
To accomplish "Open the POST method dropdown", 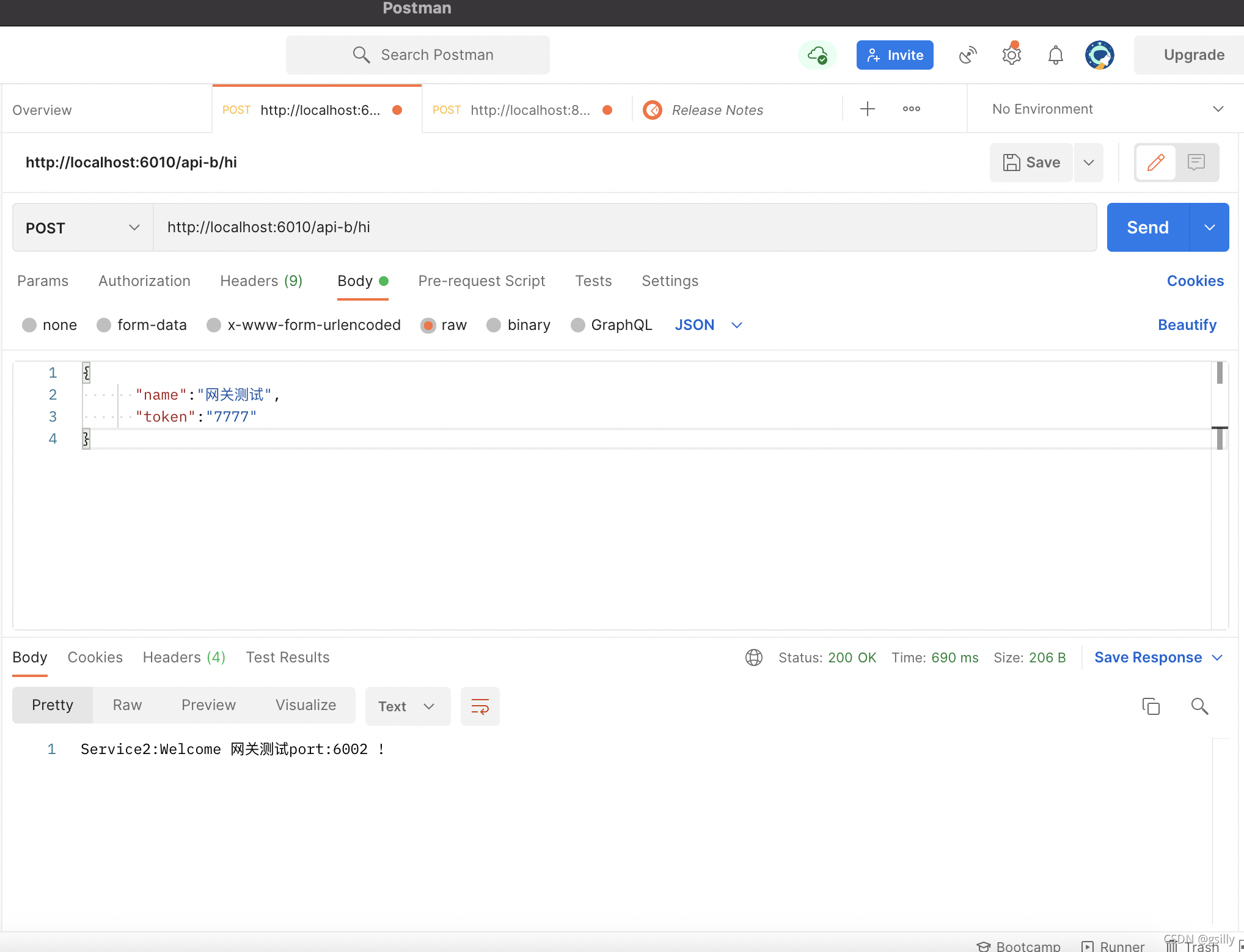I will [82, 228].
